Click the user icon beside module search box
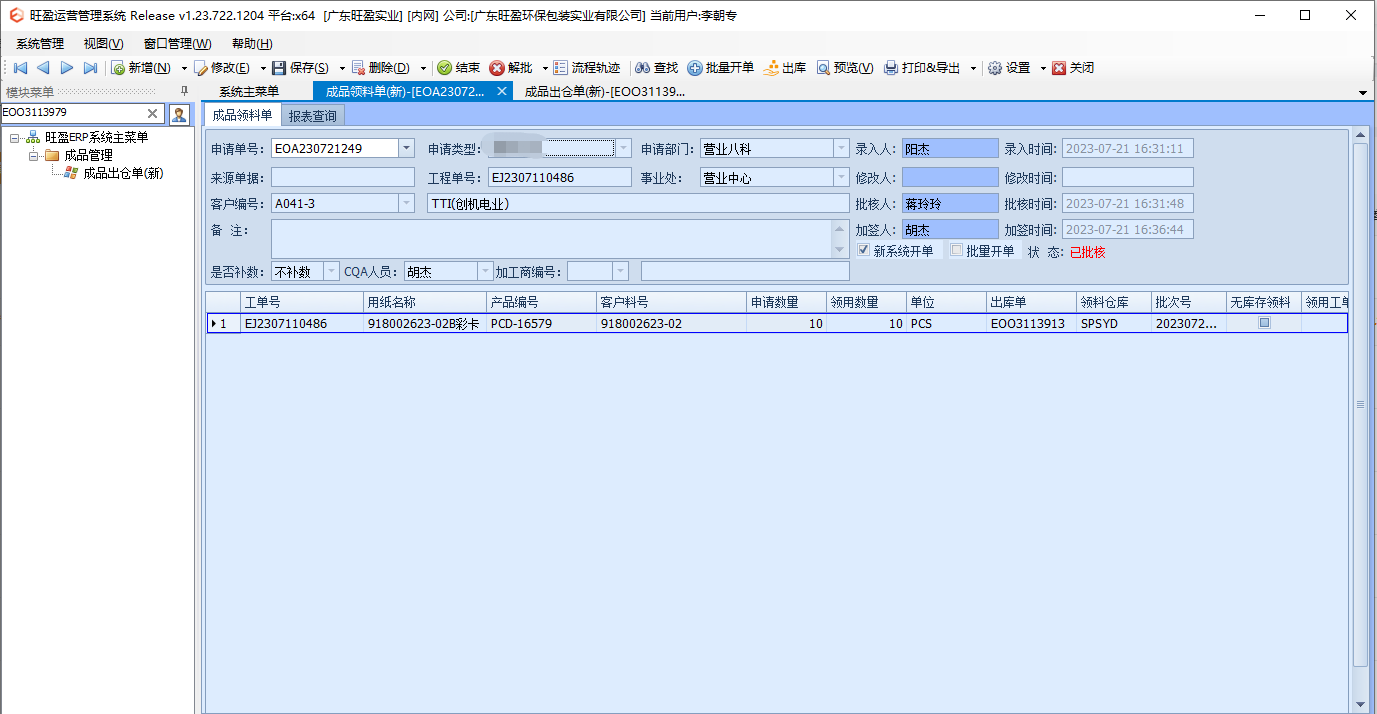Image resolution: width=1377 pixels, height=714 pixels. click(x=179, y=114)
